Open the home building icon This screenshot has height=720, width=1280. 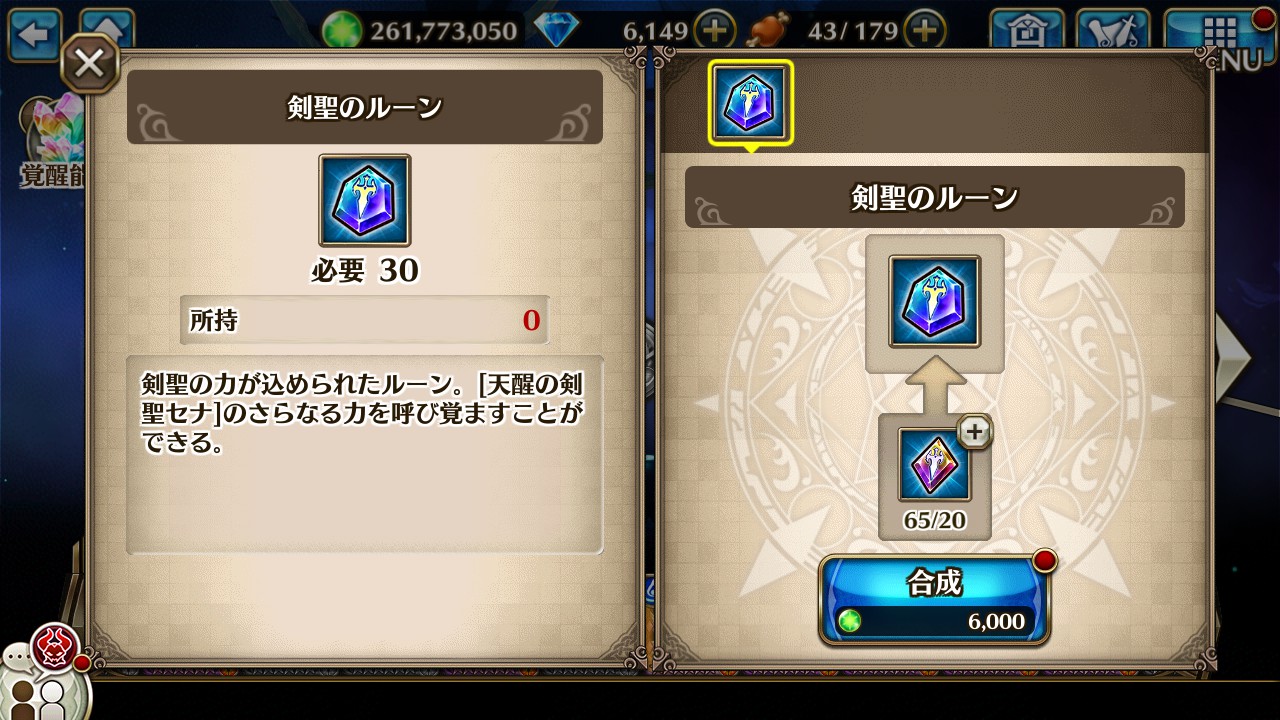pos(1027,30)
